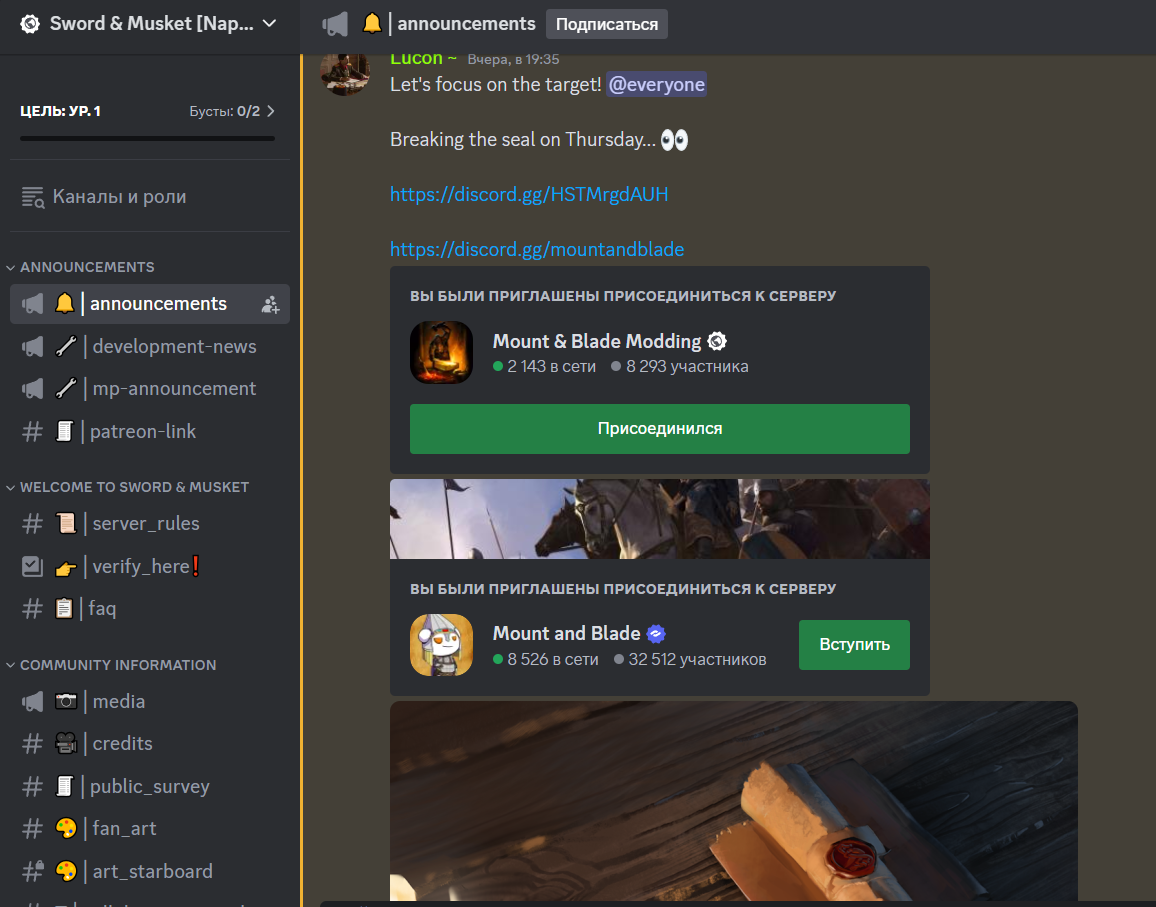Click the Mount & Blade Modding server icon

(441, 352)
